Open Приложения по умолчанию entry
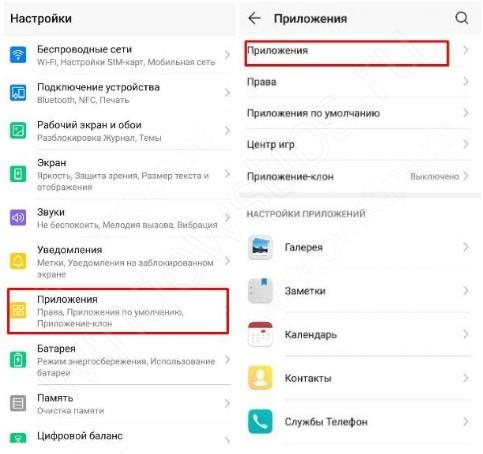Viewport: 483px width, 454px height. coord(358,113)
